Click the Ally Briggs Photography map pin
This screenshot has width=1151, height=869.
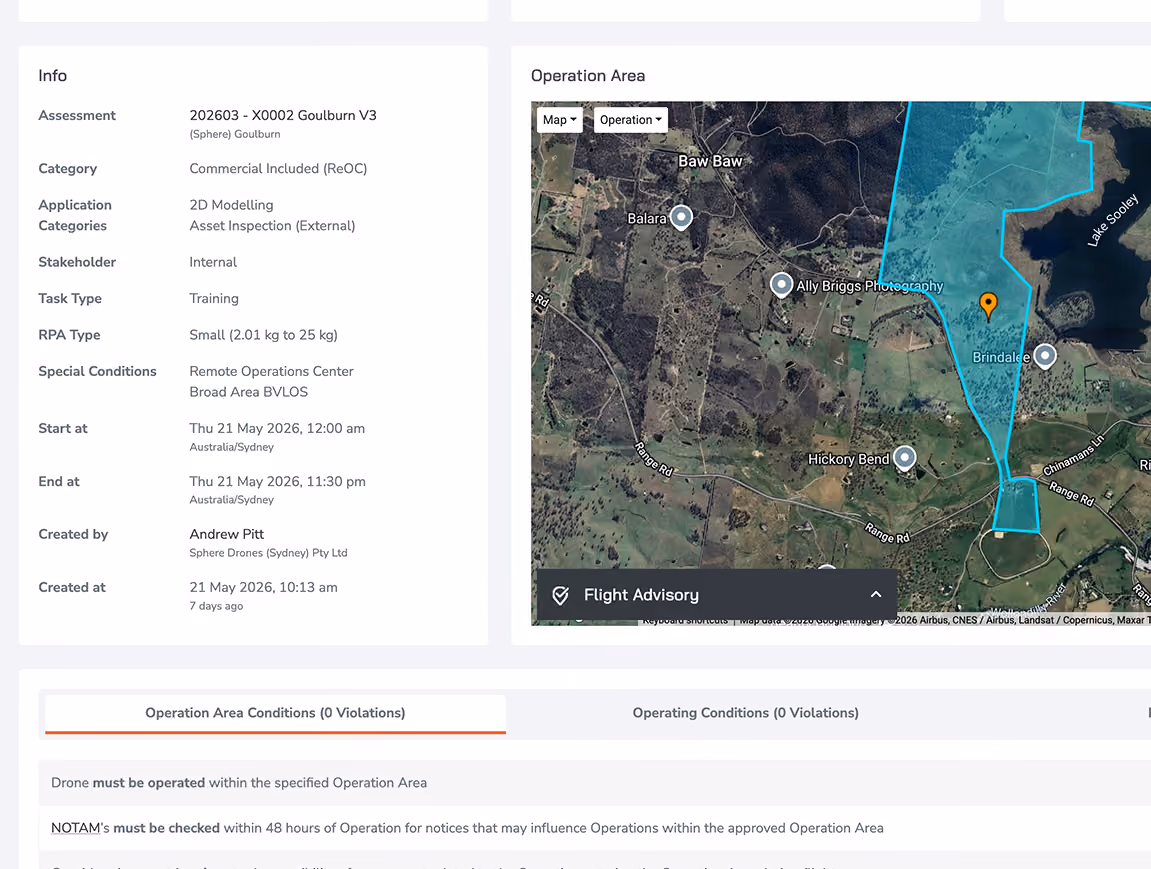click(781, 284)
